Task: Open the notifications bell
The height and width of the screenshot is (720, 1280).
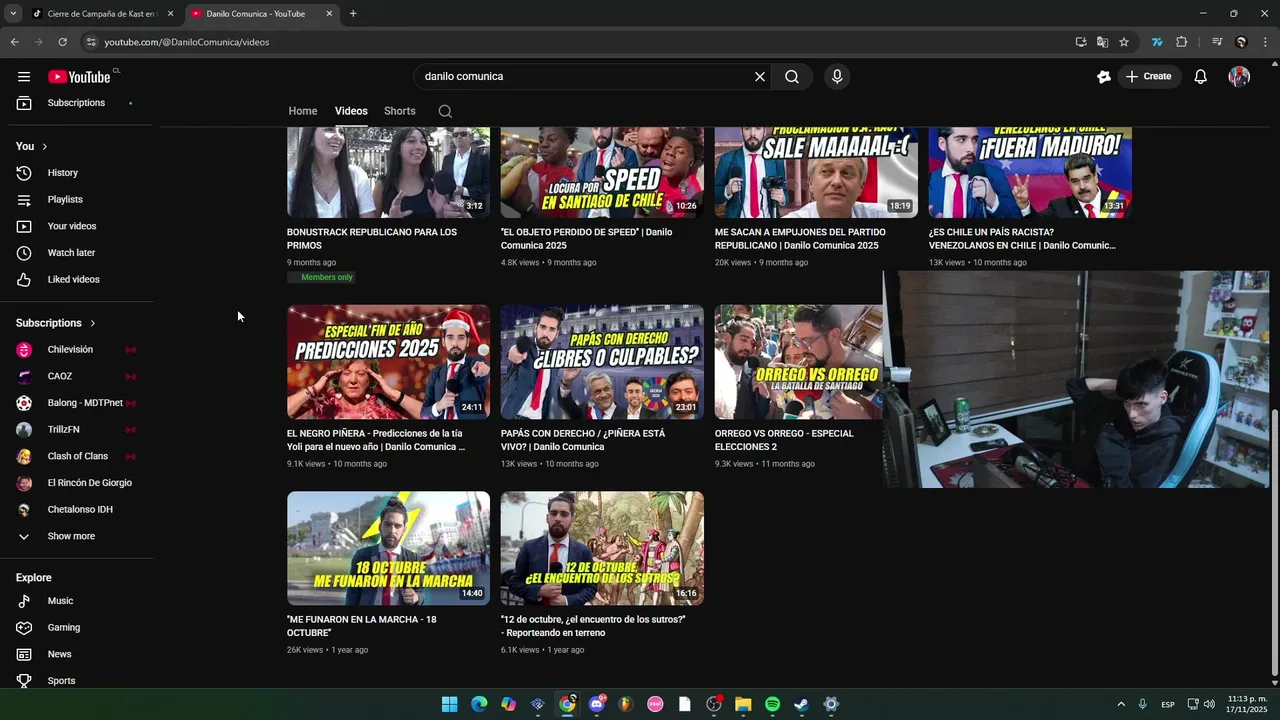Action: click(x=1201, y=77)
